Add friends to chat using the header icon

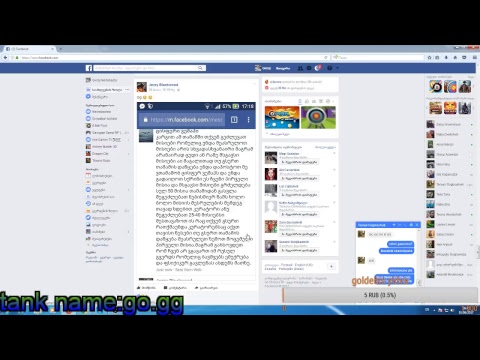(x=394, y=225)
